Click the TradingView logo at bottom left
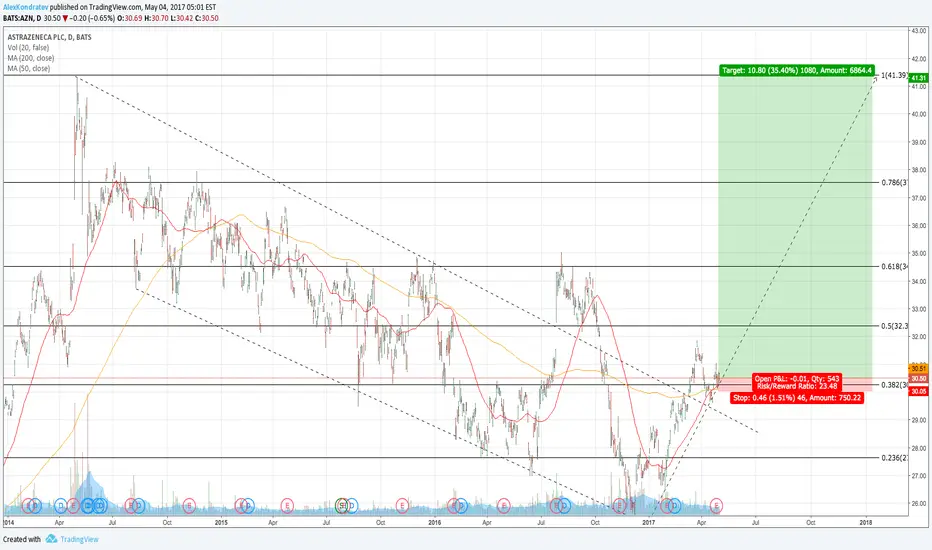The width and height of the screenshot is (932, 550). point(51,539)
